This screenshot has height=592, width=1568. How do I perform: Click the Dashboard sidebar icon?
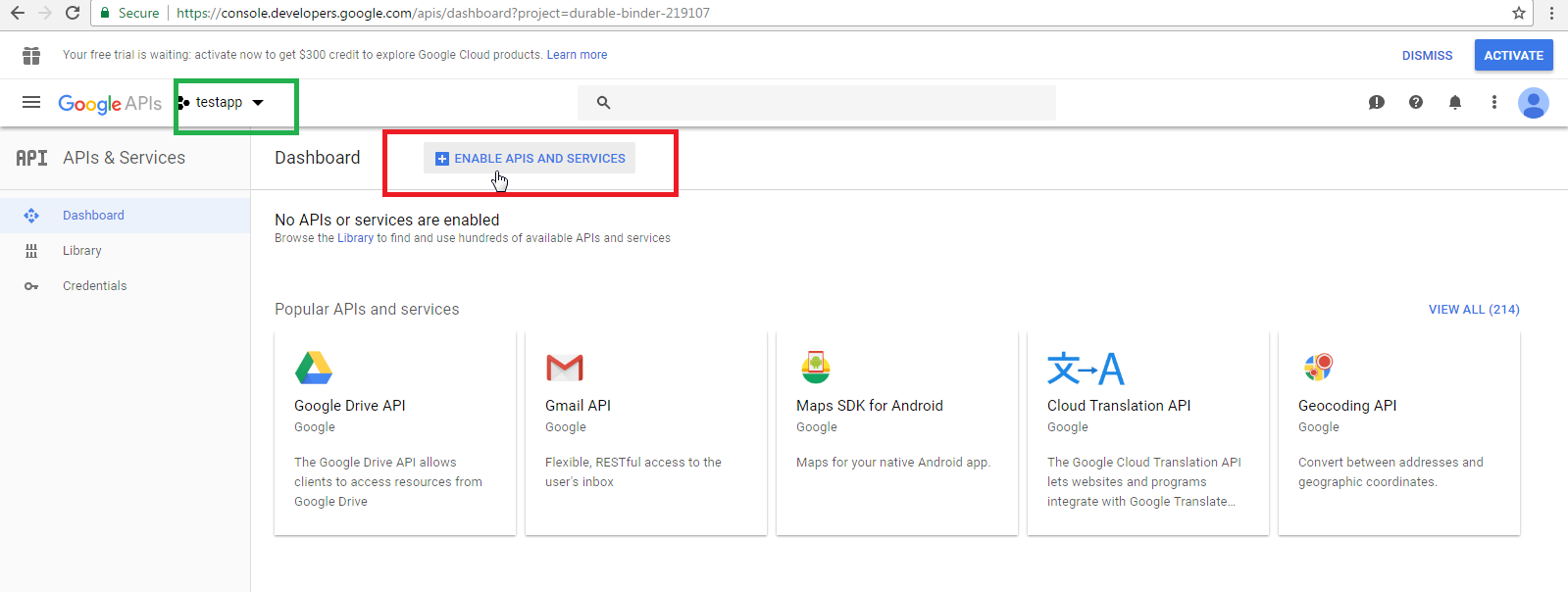click(x=31, y=216)
